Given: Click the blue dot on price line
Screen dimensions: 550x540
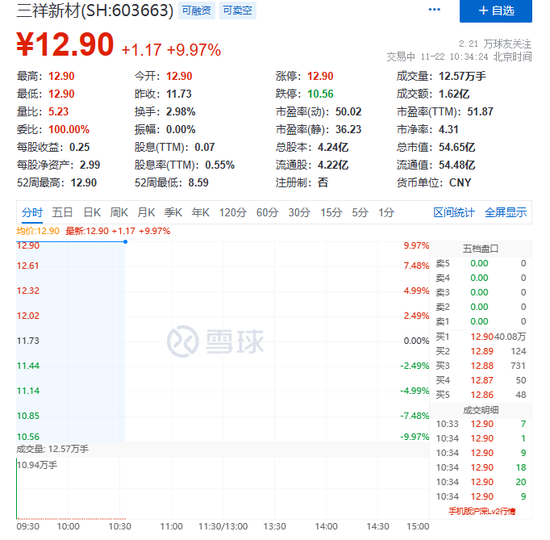Looking at the screenshot, I should click(125, 242).
